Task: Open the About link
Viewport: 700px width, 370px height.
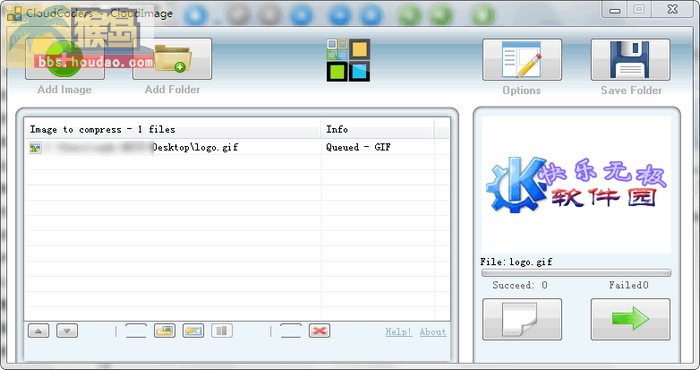Action: pyautogui.click(x=433, y=332)
